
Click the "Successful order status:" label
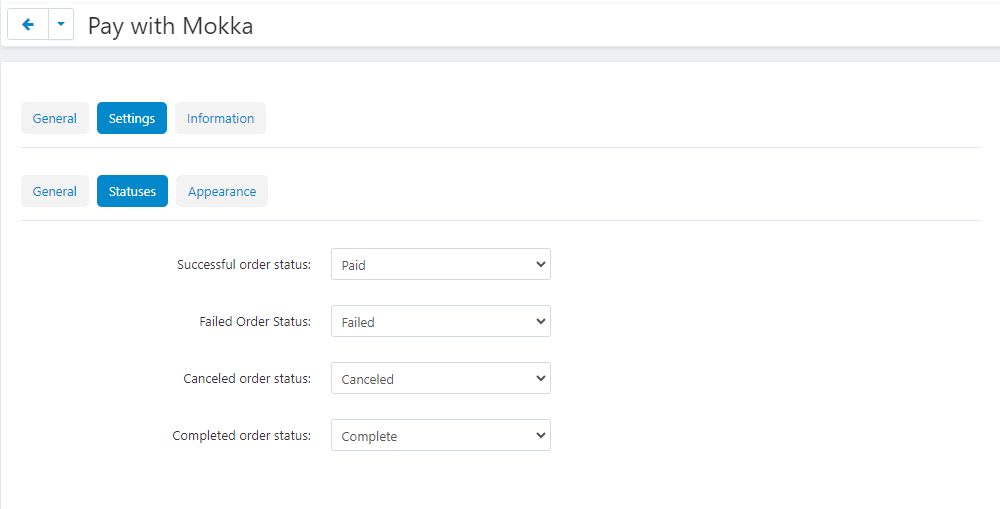pos(244,265)
